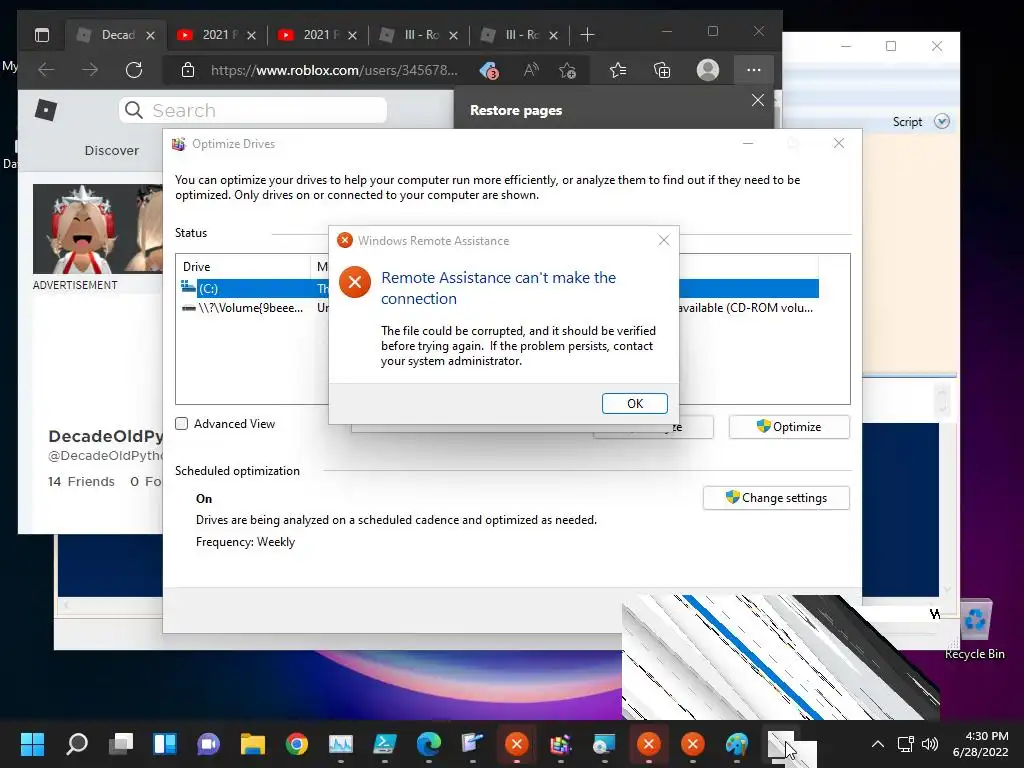Close the Decad tab with its X

click(150, 35)
